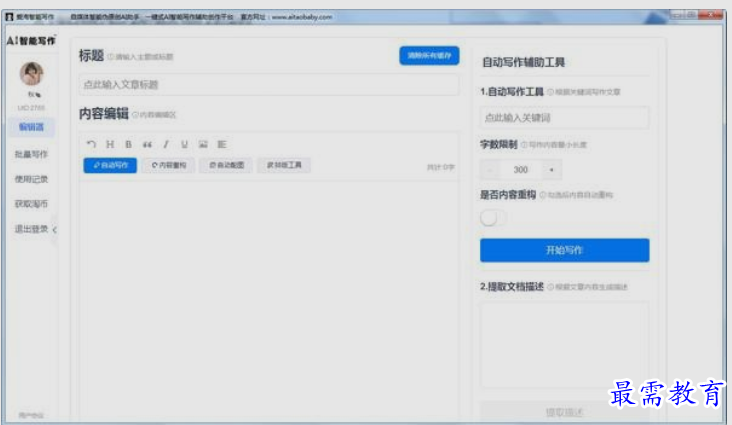This screenshot has width=732, height=425.
Task: Toggle underline formatting U icon
Action: [184, 144]
